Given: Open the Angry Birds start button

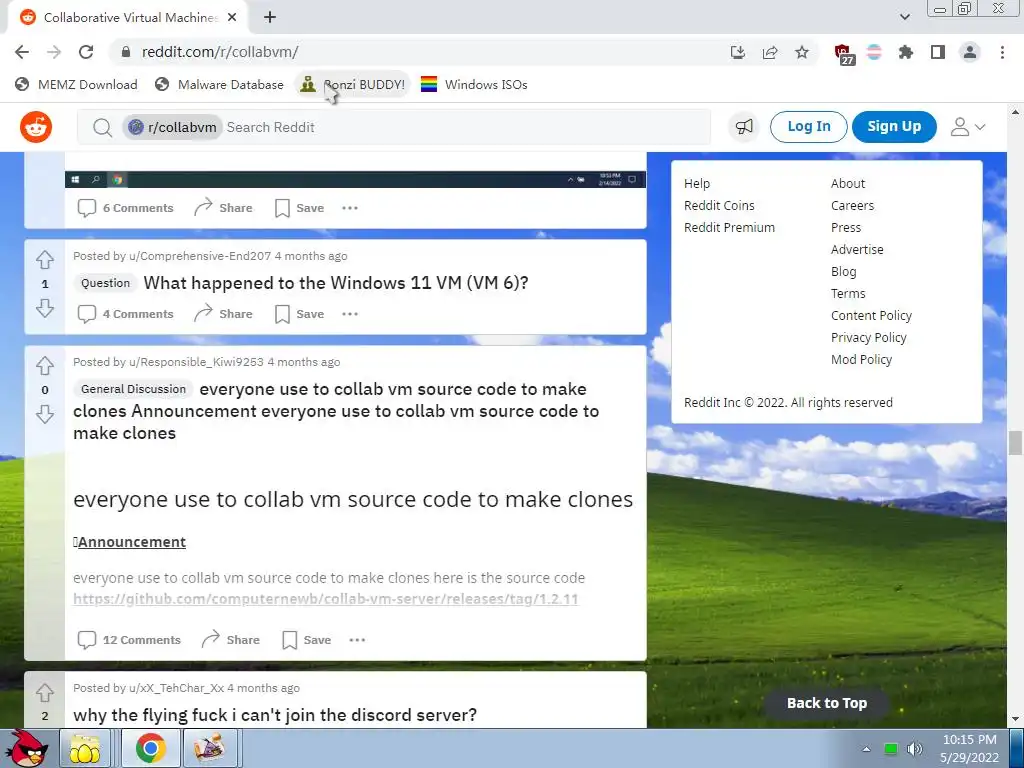Looking at the screenshot, I should tap(26, 748).
